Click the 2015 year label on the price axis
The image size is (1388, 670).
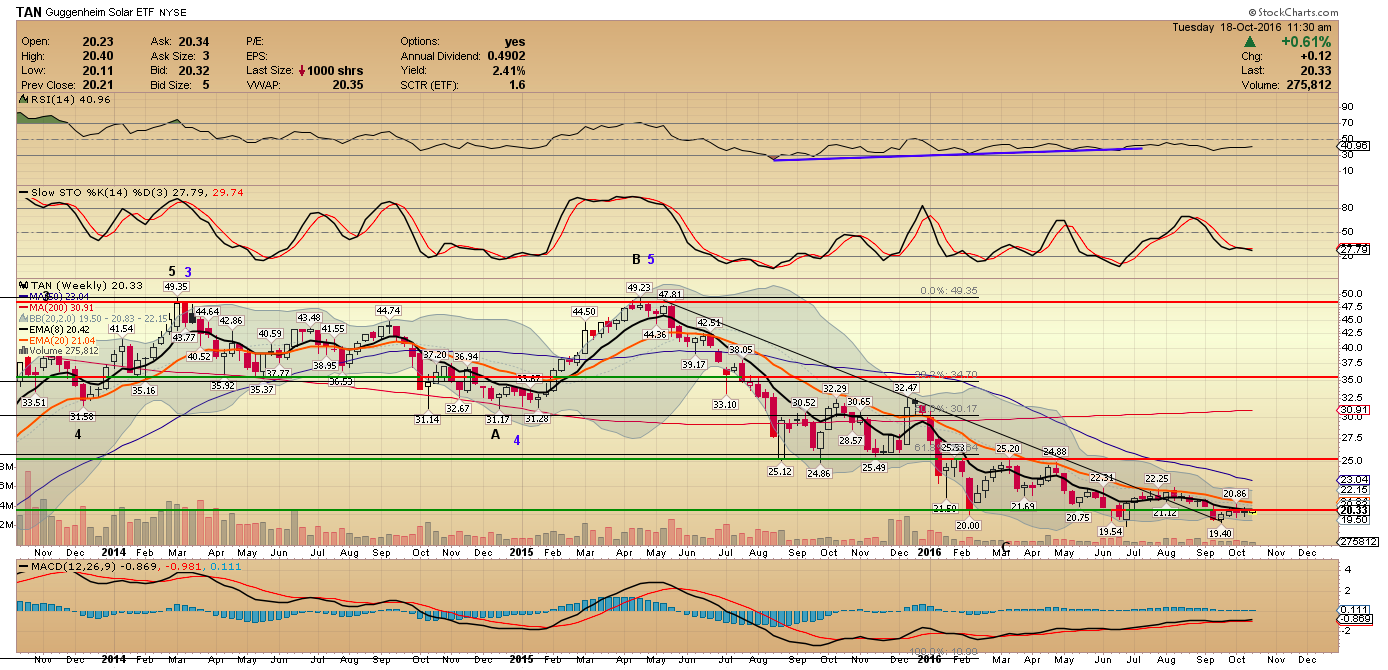tap(521, 551)
